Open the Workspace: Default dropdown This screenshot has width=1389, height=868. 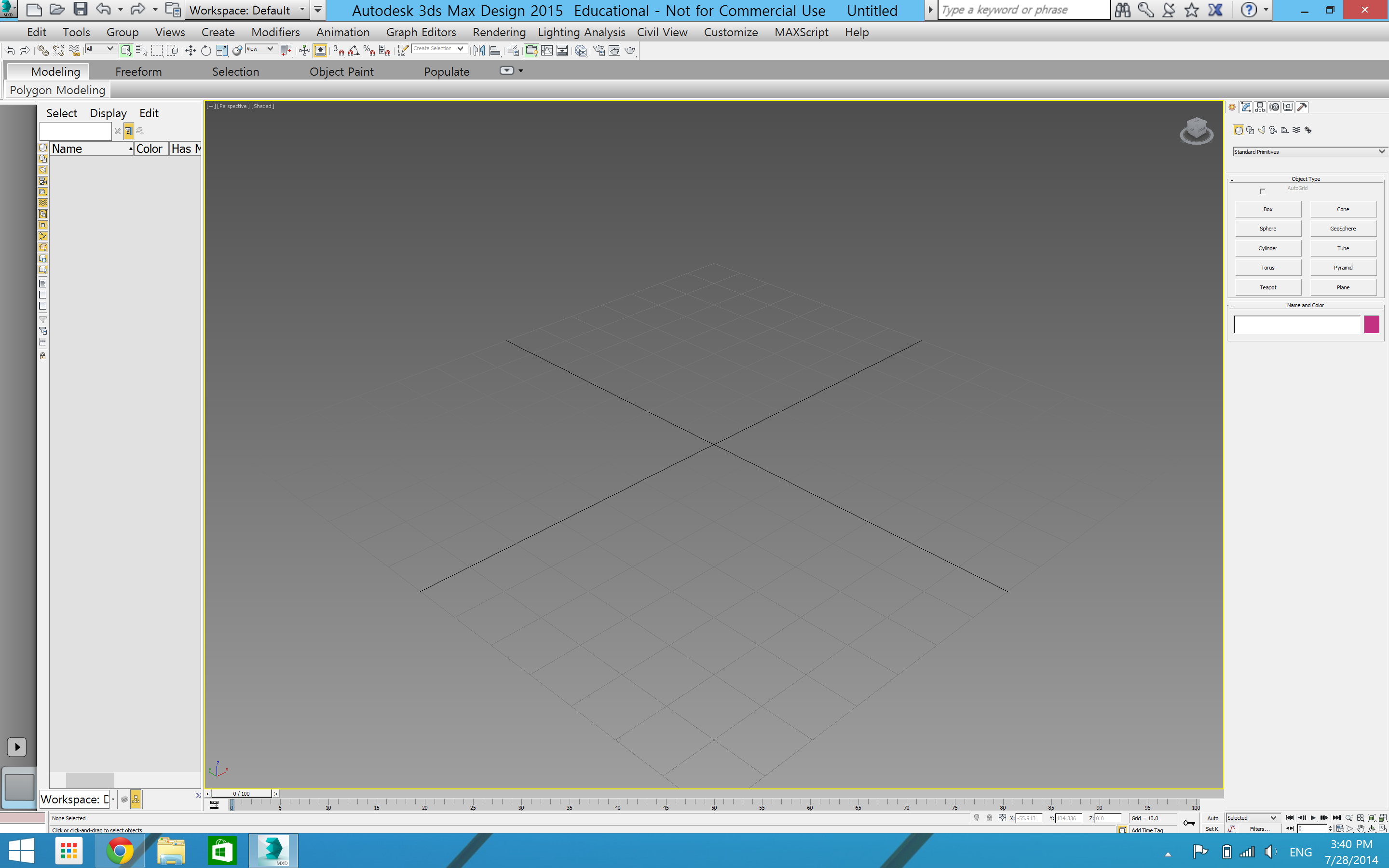pyautogui.click(x=247, y=10)
